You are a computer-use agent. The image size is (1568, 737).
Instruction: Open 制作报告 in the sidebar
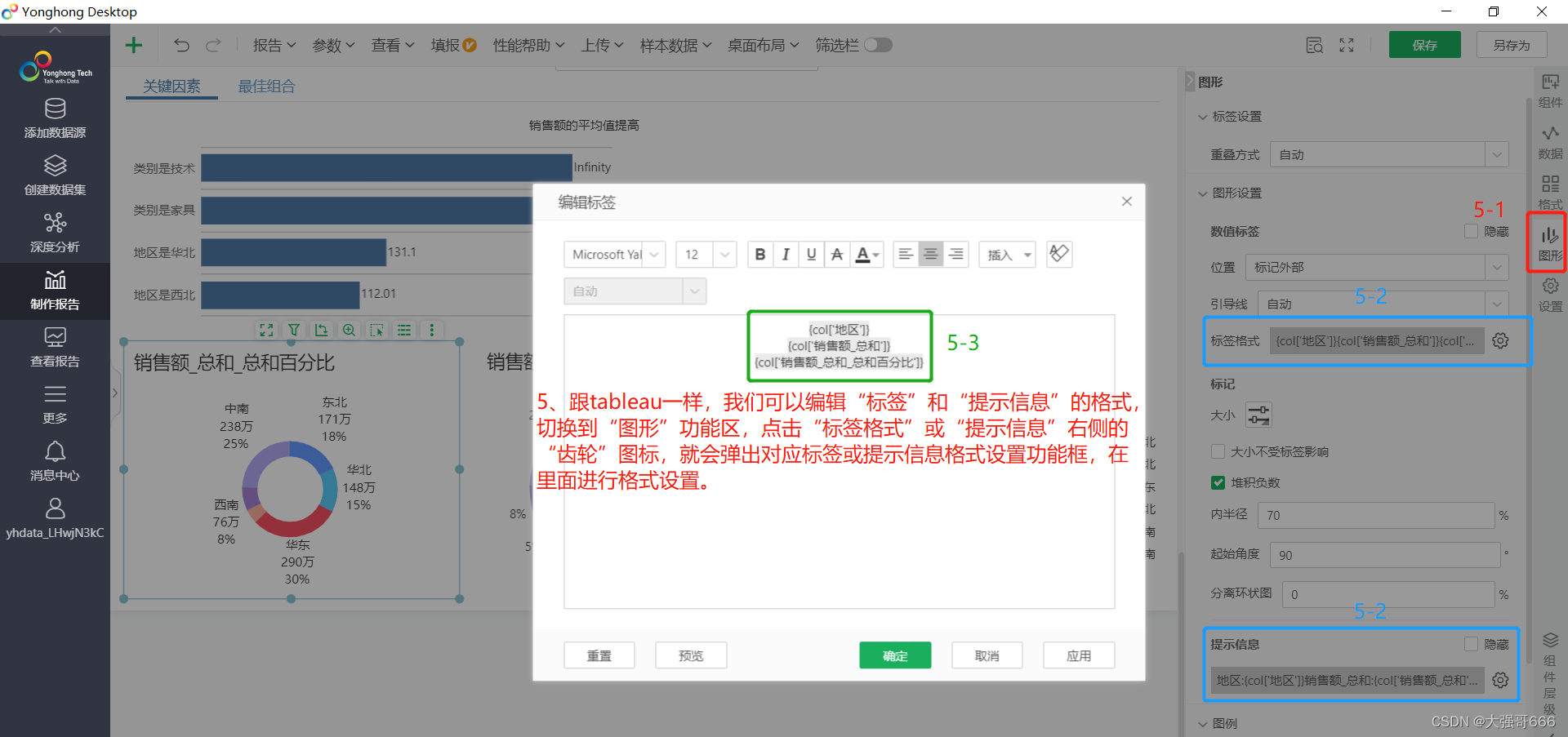click(55, 291)
